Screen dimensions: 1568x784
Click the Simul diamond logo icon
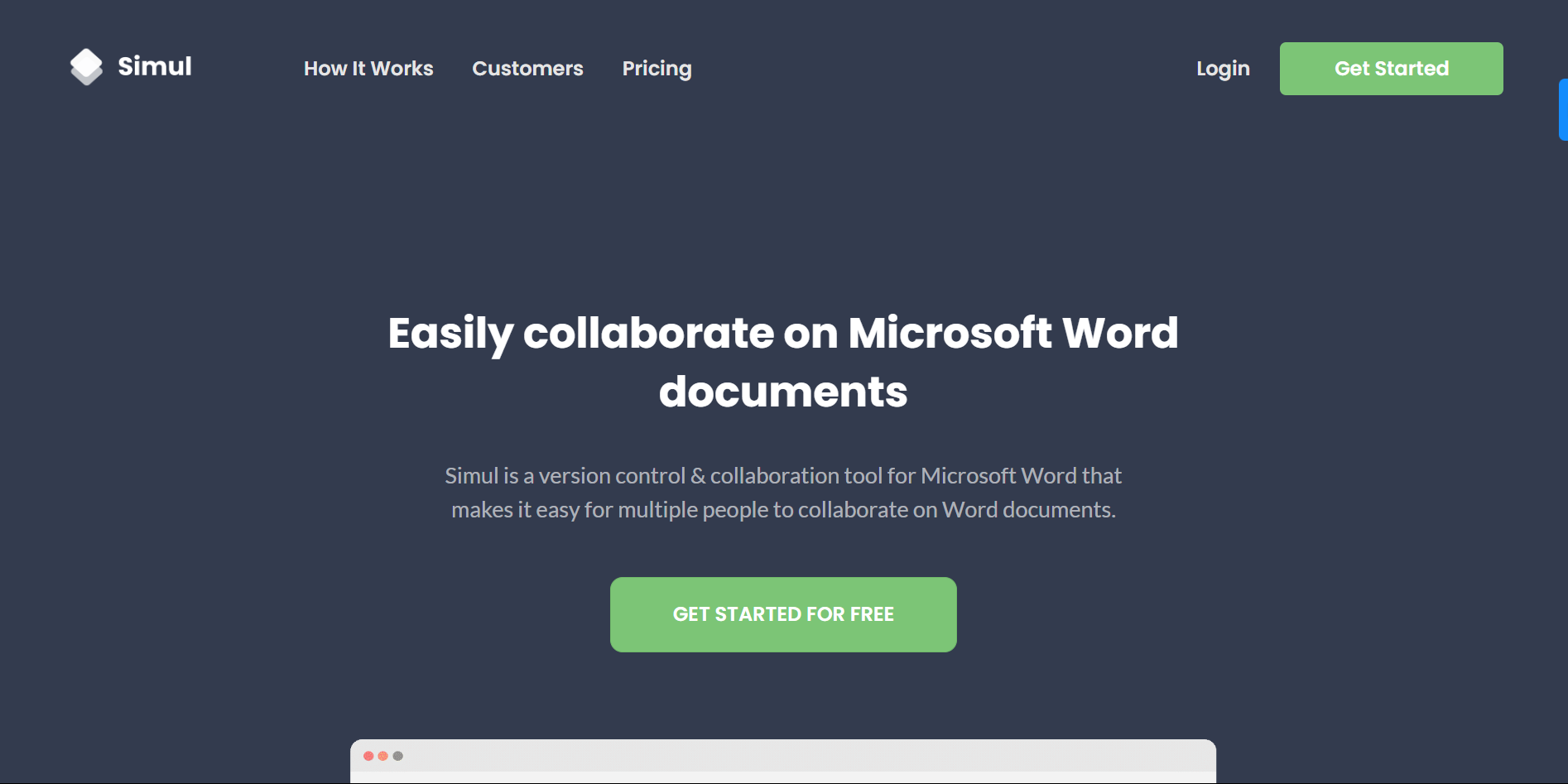point(86,67)
